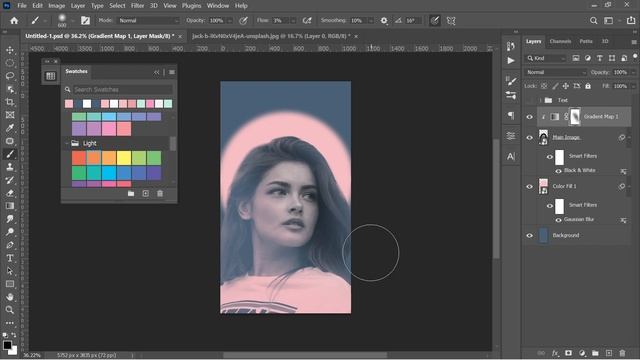The height and width of the screenshot is (360, 640).
Task: Select the Rectangle shape tool
Action: pos(10,284)
